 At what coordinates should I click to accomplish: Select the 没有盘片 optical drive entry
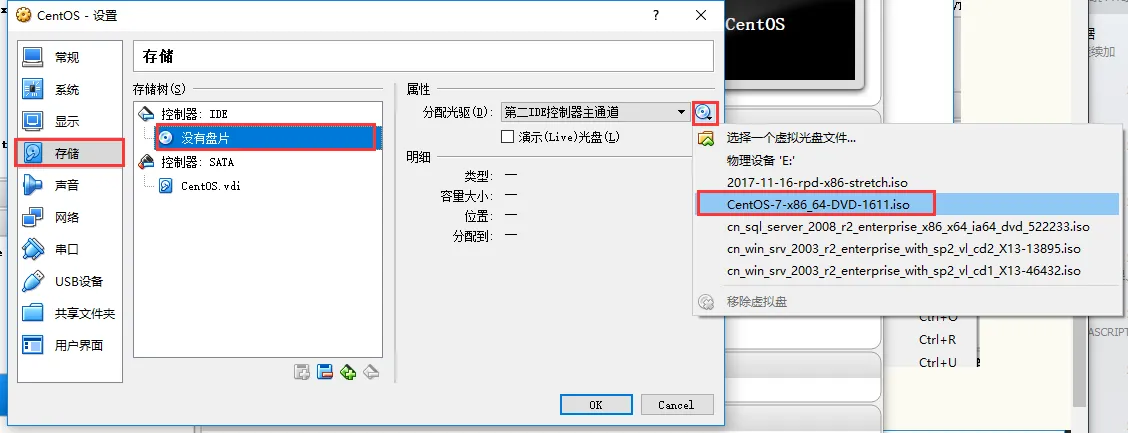[265, 137]
